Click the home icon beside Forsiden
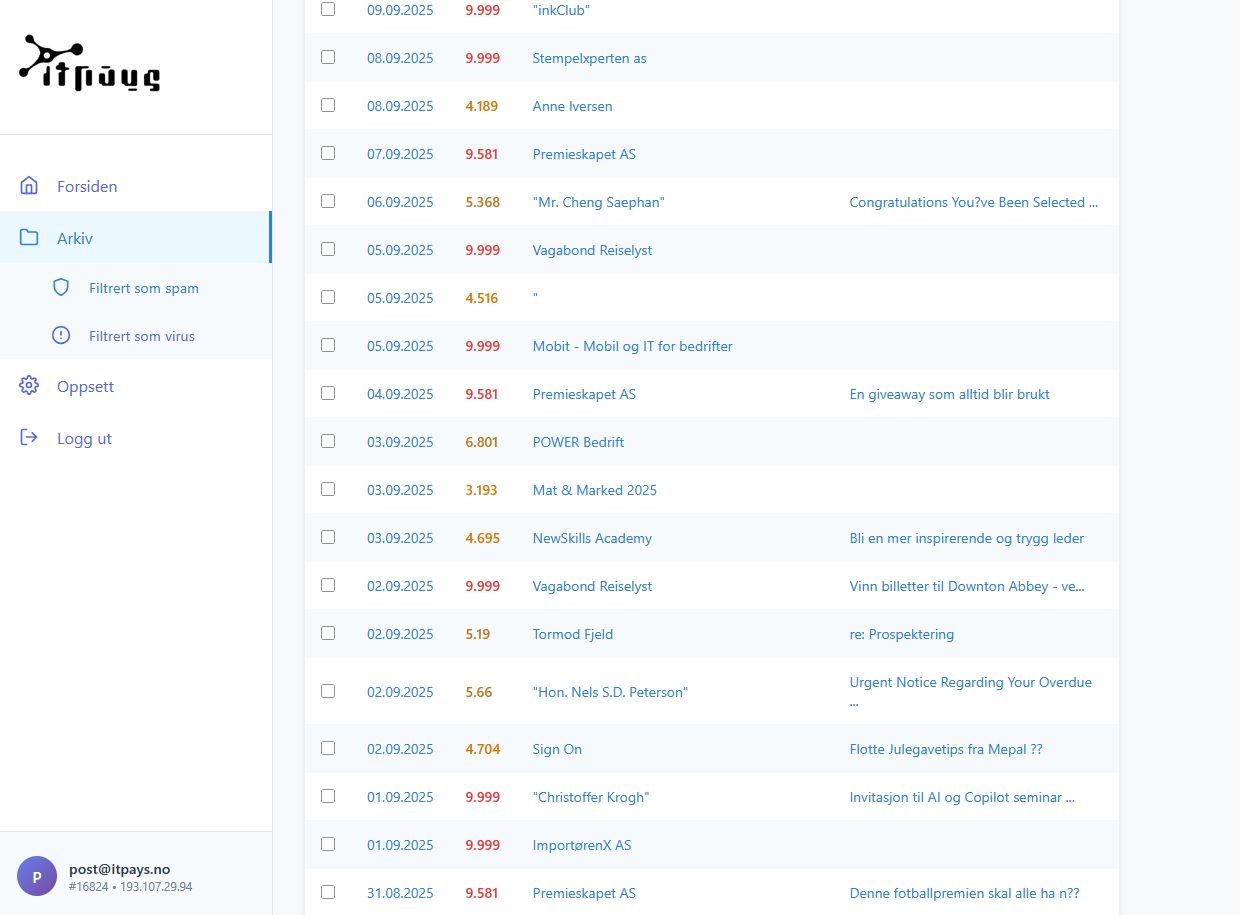Image resolution: width=1240 pixels, height=915 pixels. tap(29, 186)
